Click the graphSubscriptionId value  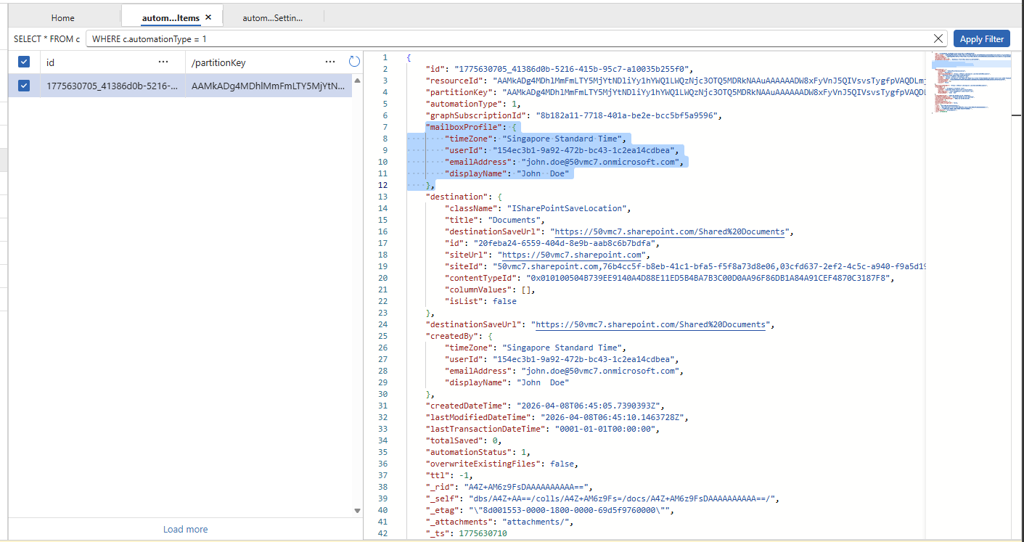[627, 116]
